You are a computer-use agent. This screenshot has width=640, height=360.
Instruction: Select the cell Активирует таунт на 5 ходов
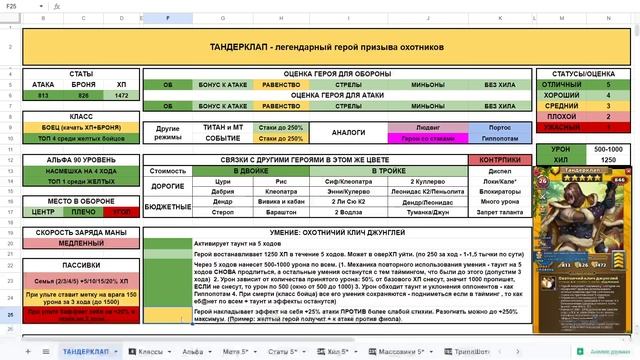point(362,243)
